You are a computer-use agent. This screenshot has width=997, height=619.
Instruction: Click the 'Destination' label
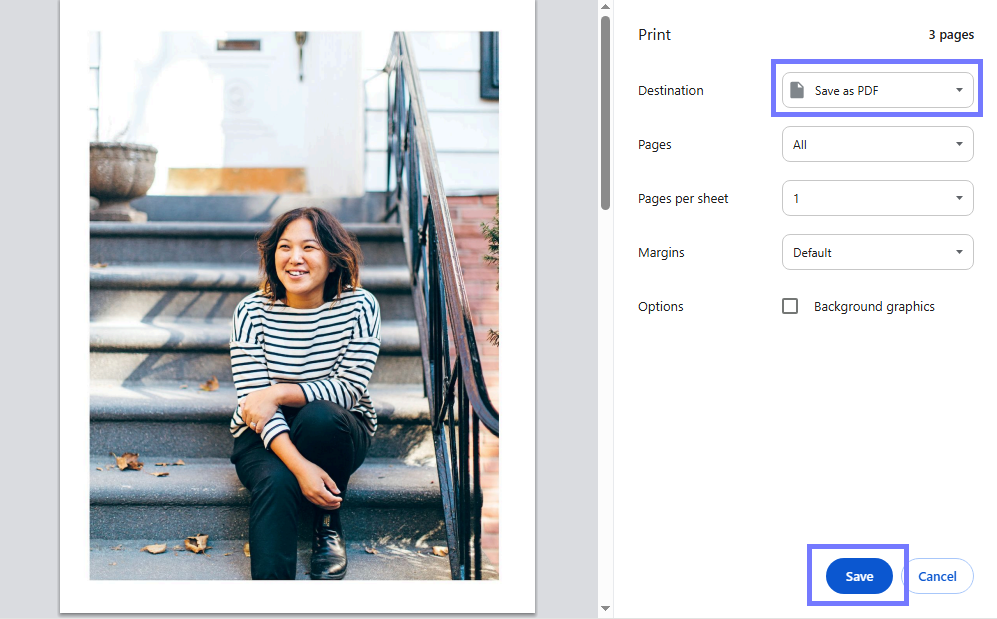(671, 90)
